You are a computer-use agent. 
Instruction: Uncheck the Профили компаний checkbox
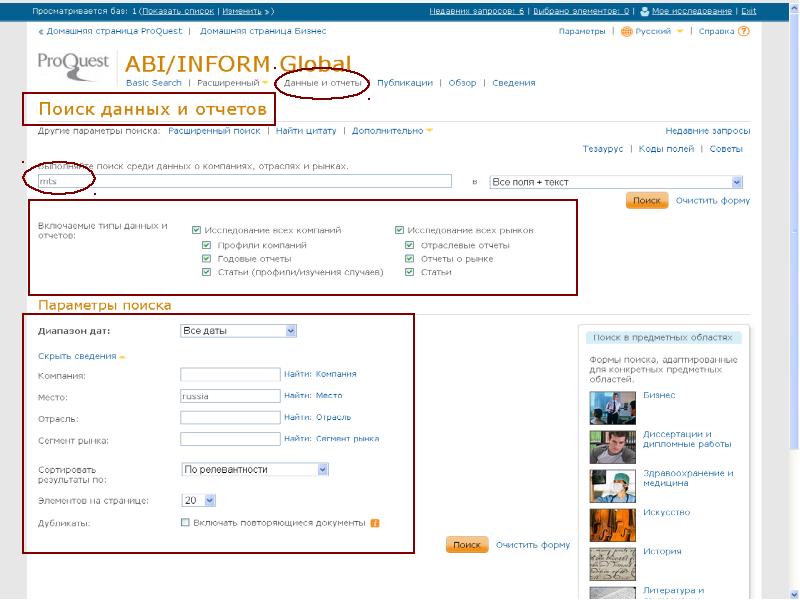click(x=207, y=245)
